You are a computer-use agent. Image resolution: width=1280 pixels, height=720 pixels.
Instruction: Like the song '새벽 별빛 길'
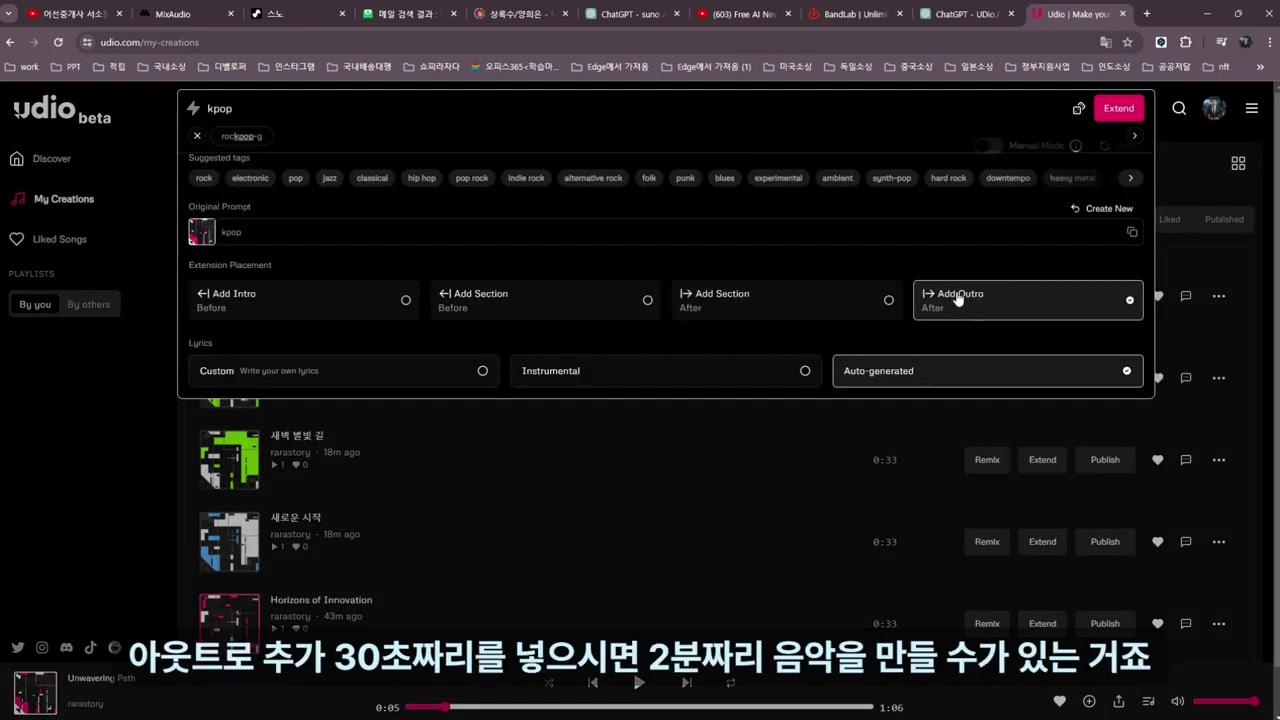coord(1158,460)
